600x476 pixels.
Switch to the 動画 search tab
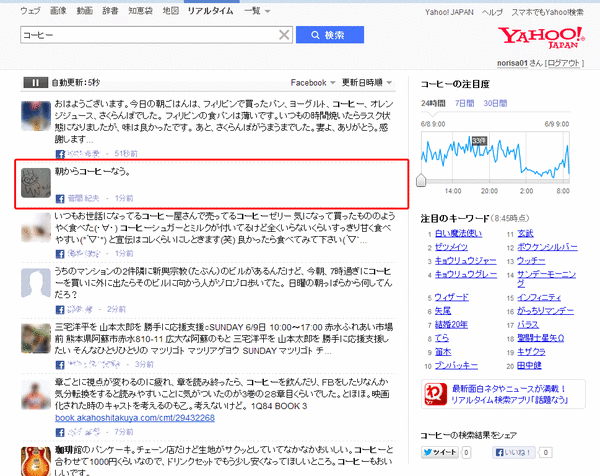(x=84, y=11)
